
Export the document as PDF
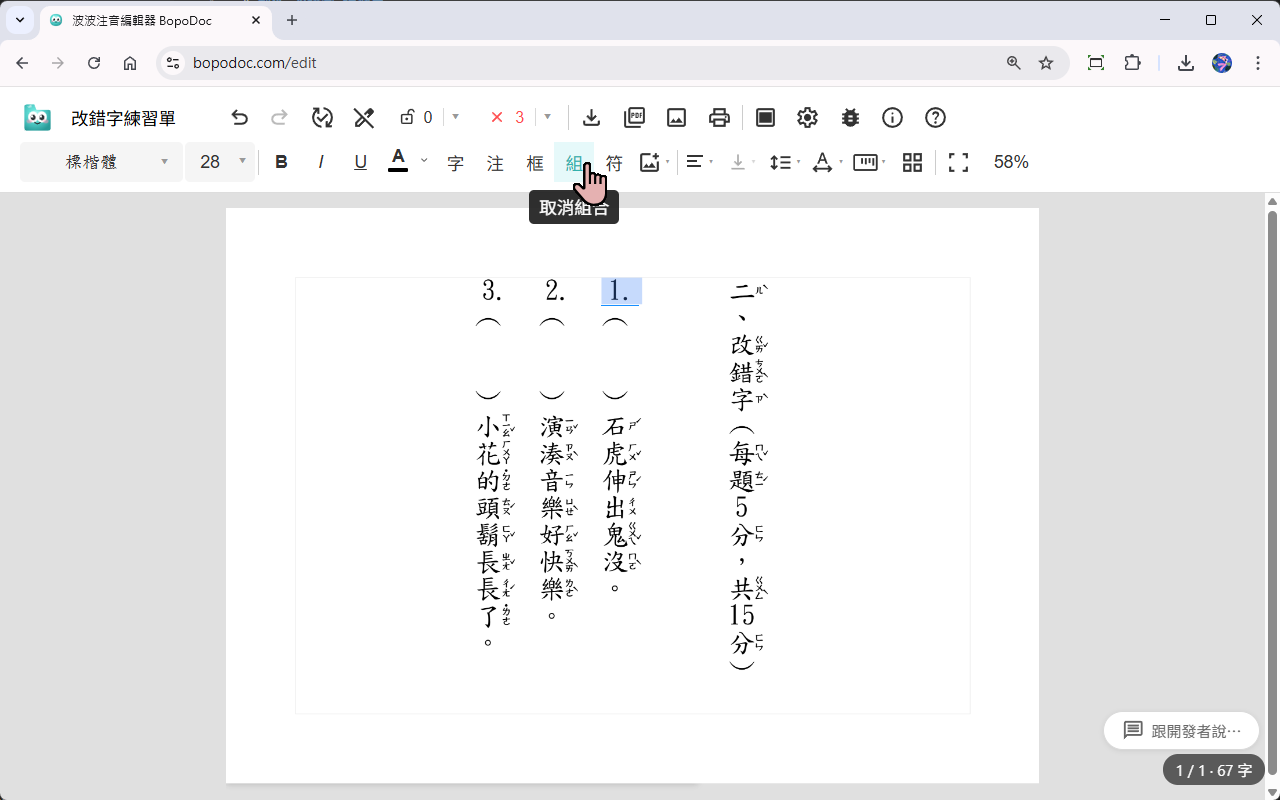[x=634, y=117]
